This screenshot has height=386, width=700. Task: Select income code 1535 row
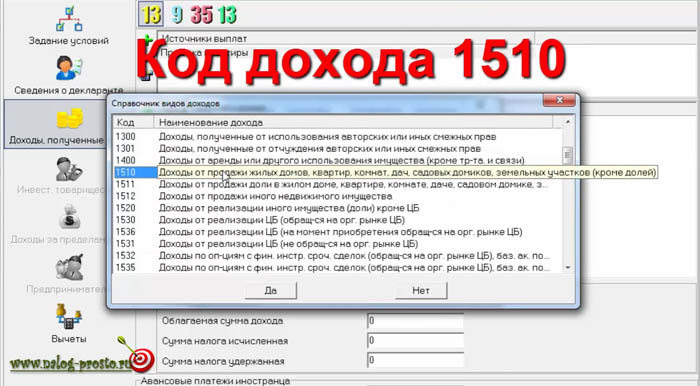point(338,268)
